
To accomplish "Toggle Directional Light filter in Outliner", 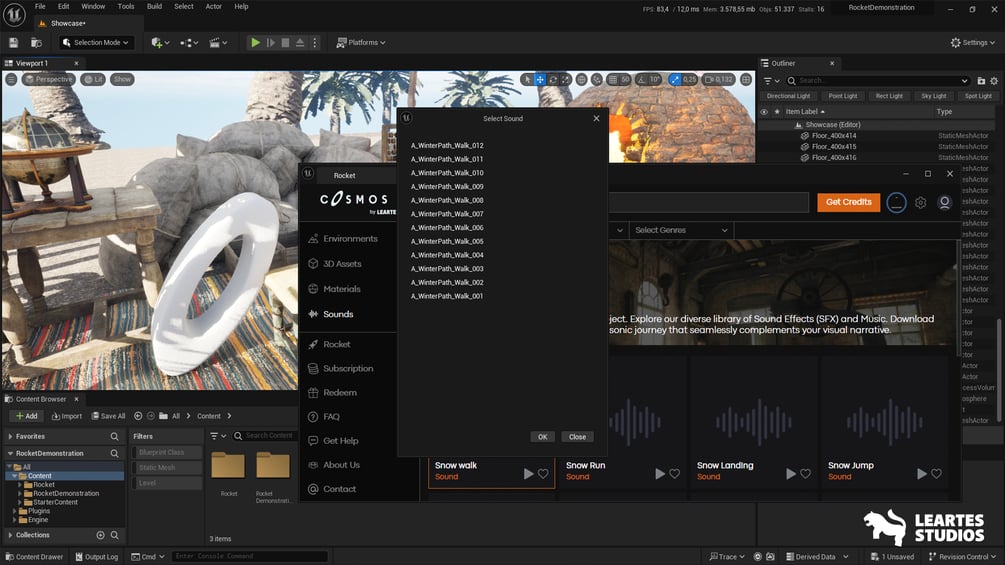I will pyautogui.click(x=788, y=96).
